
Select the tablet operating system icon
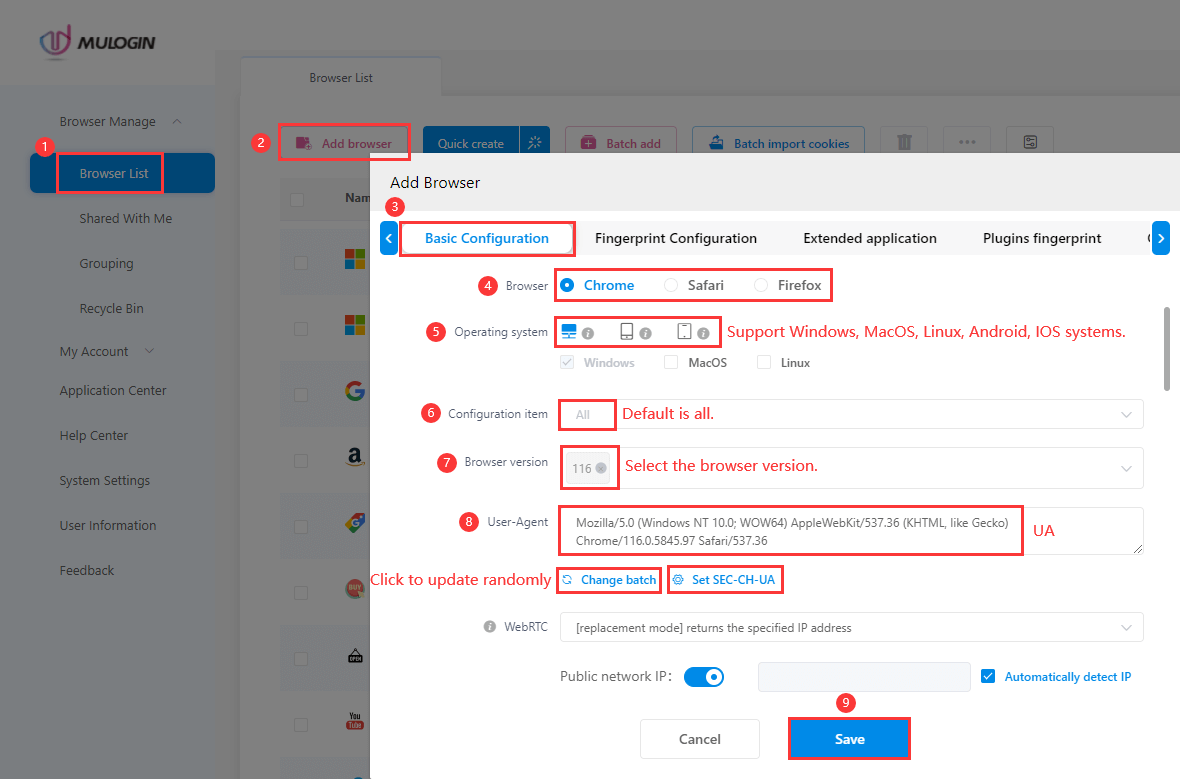[684, 331]
